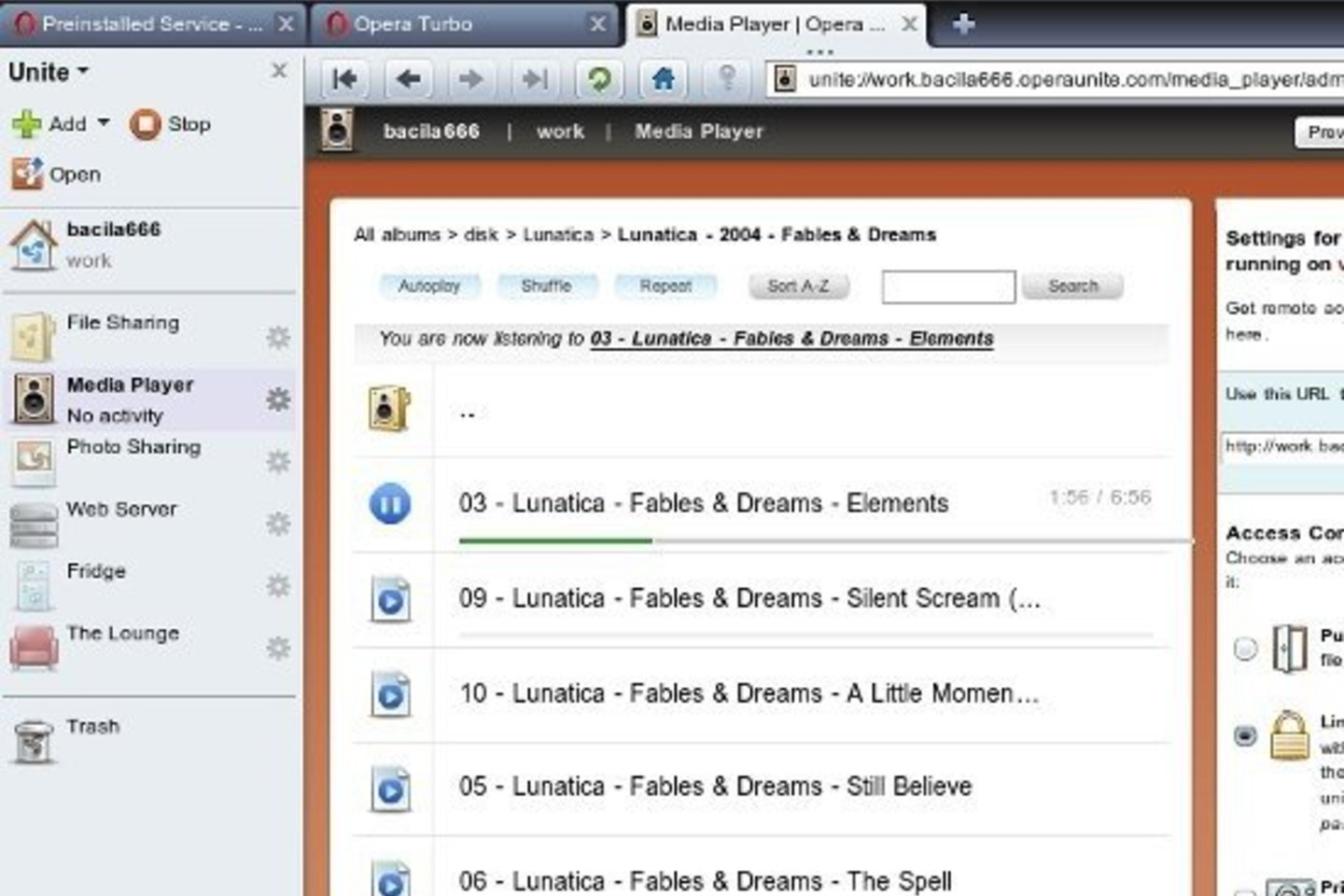
Task: Toggle Shuffle mode
Action: 546,286
